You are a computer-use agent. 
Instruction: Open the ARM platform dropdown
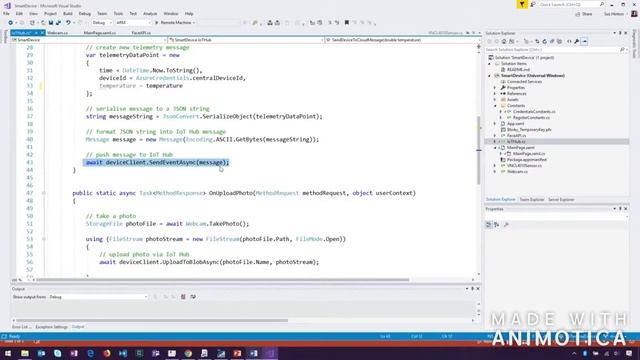tap(133, 23)
